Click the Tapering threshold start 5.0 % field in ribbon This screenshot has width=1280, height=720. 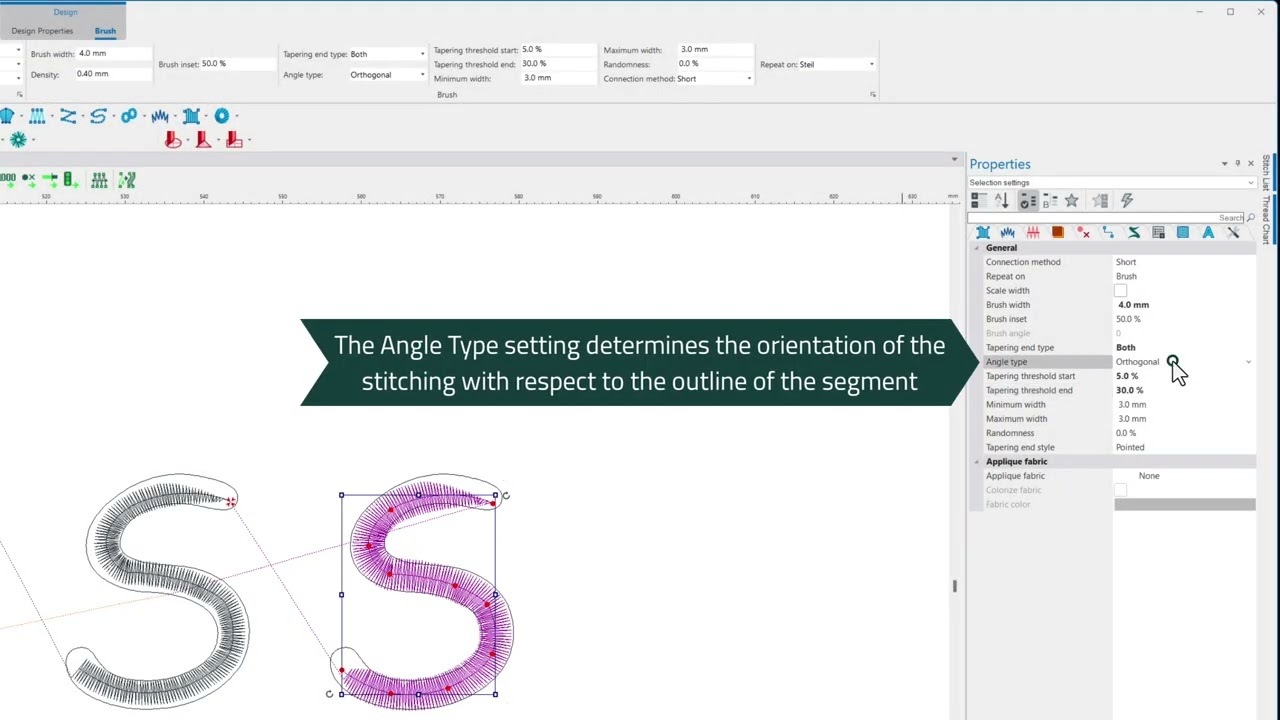[557, 50]
